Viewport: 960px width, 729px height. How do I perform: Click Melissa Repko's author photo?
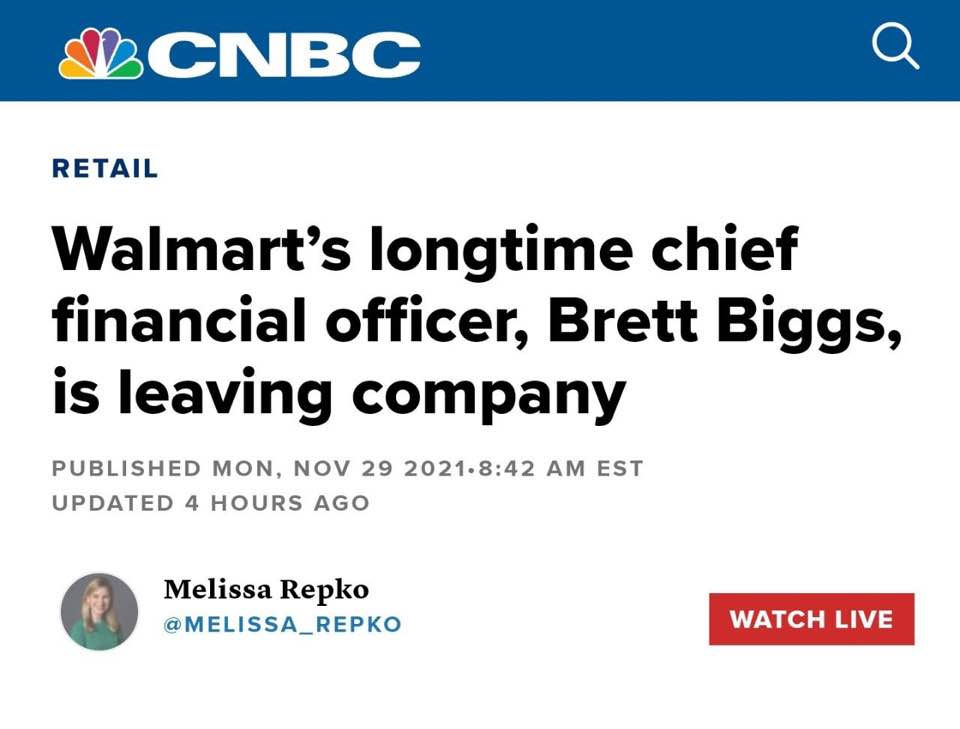[99, 611]
